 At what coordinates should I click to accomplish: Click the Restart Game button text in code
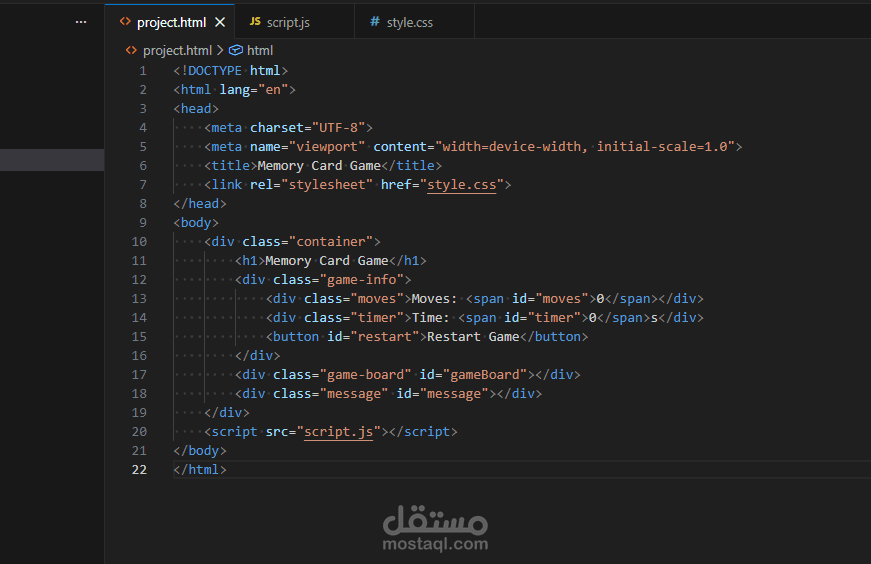coord(473,337)
